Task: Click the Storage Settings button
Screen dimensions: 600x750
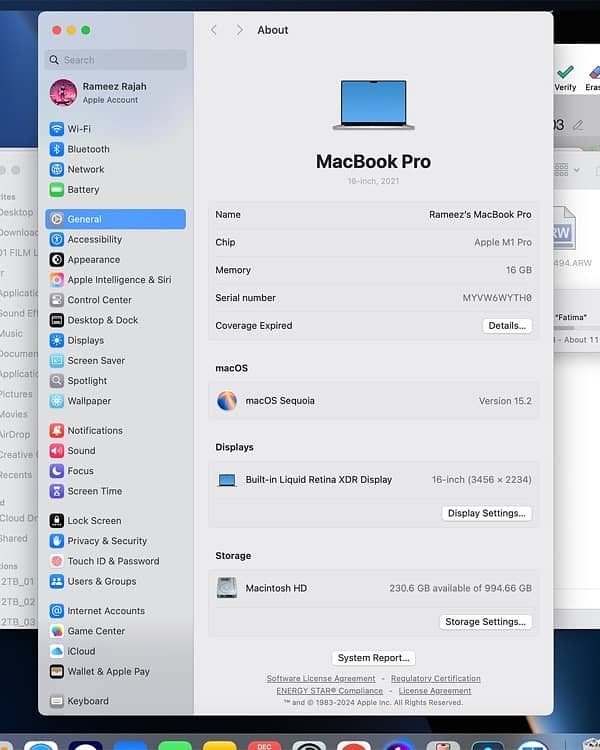Action: click(485, 622)
